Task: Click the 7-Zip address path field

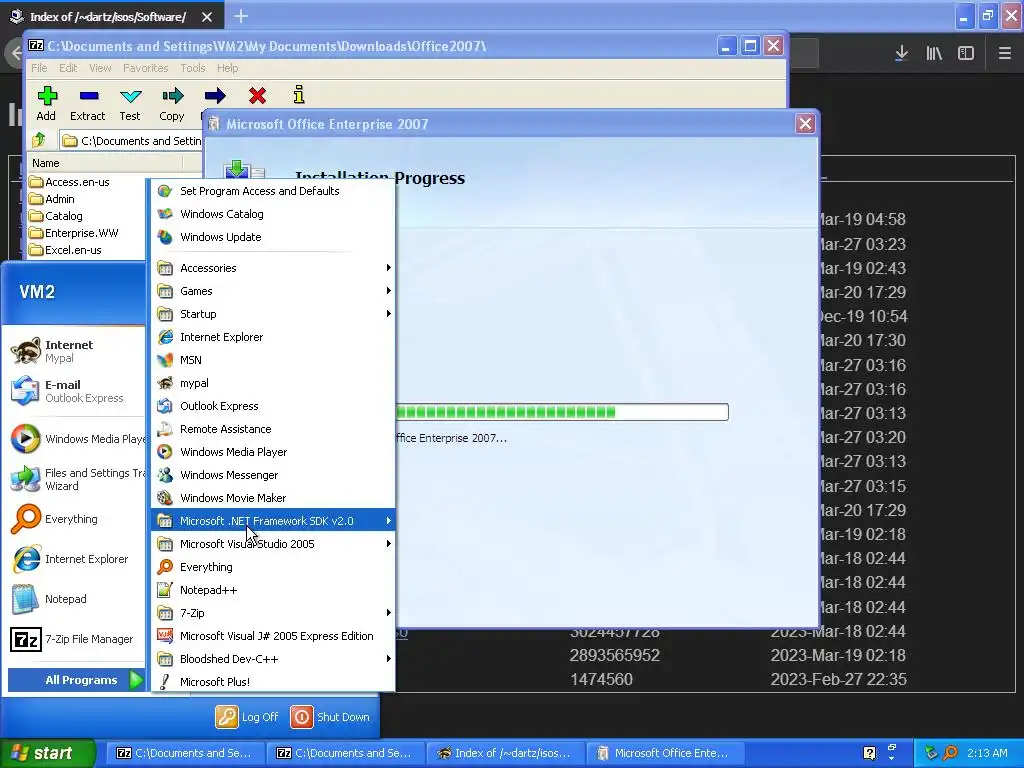Action: click(131, 140)
